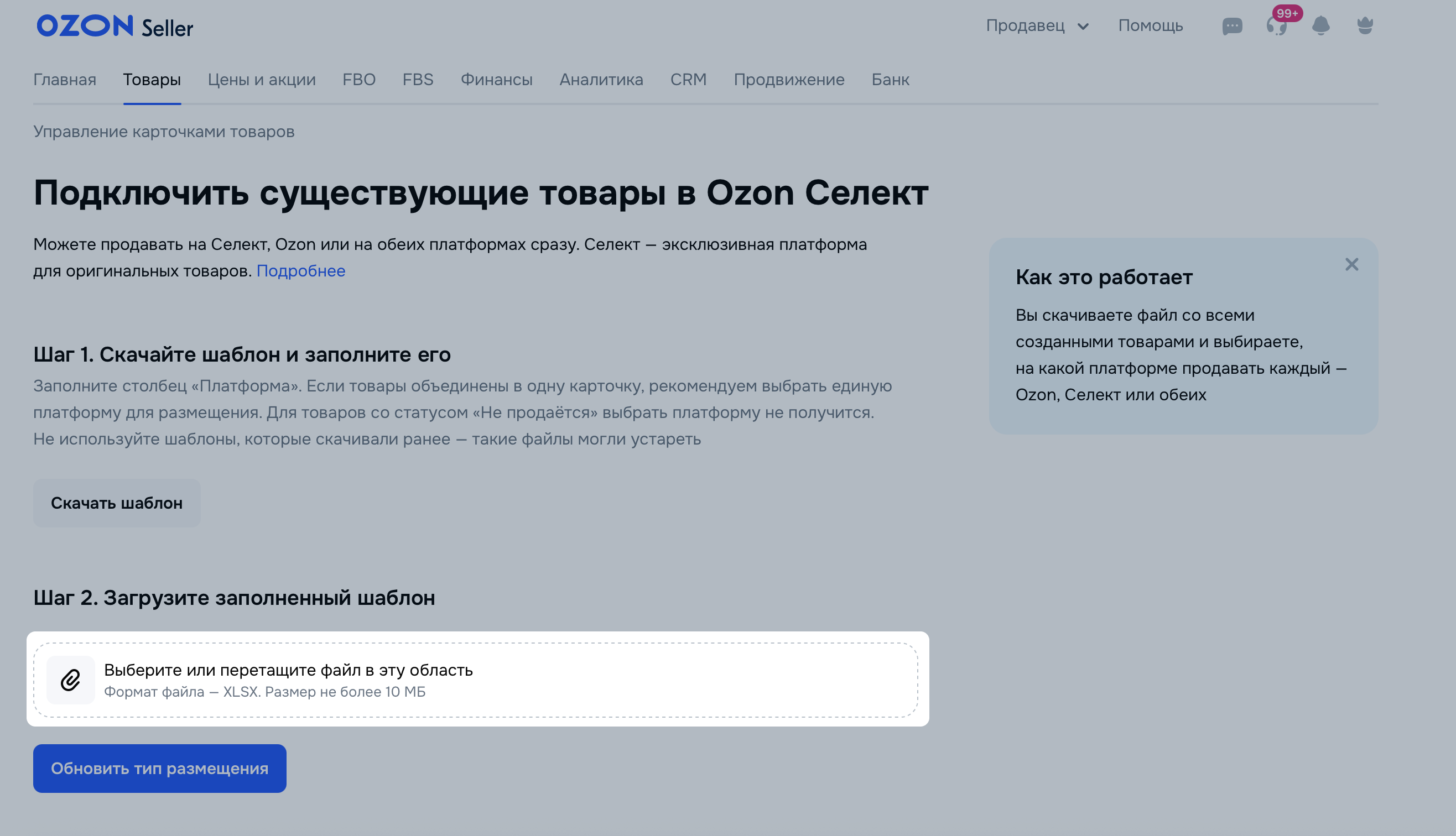Open the Аналитика tab
The width and height of the screenshot is (1456, 836).
(x=601, y=80)
